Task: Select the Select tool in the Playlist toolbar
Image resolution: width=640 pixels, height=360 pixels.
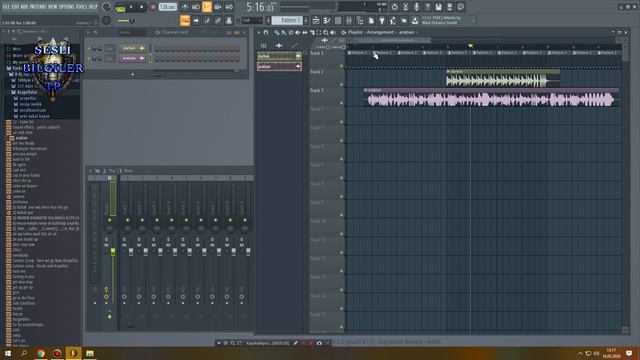Action: coord(319,32)
